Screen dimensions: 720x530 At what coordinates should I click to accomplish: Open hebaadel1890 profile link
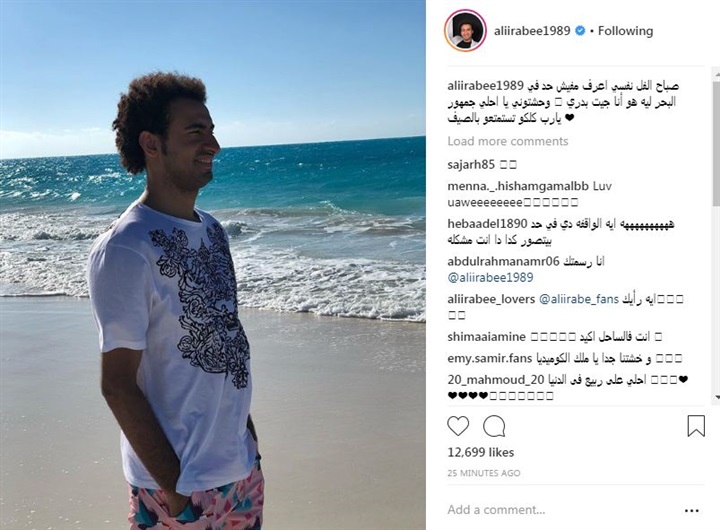click(x=487, y=224)
